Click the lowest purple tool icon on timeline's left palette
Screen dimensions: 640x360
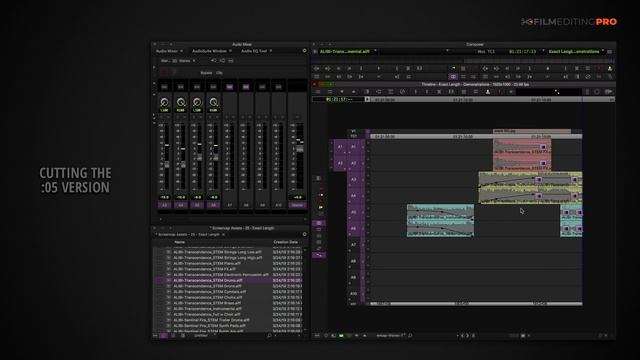(319, 255)
